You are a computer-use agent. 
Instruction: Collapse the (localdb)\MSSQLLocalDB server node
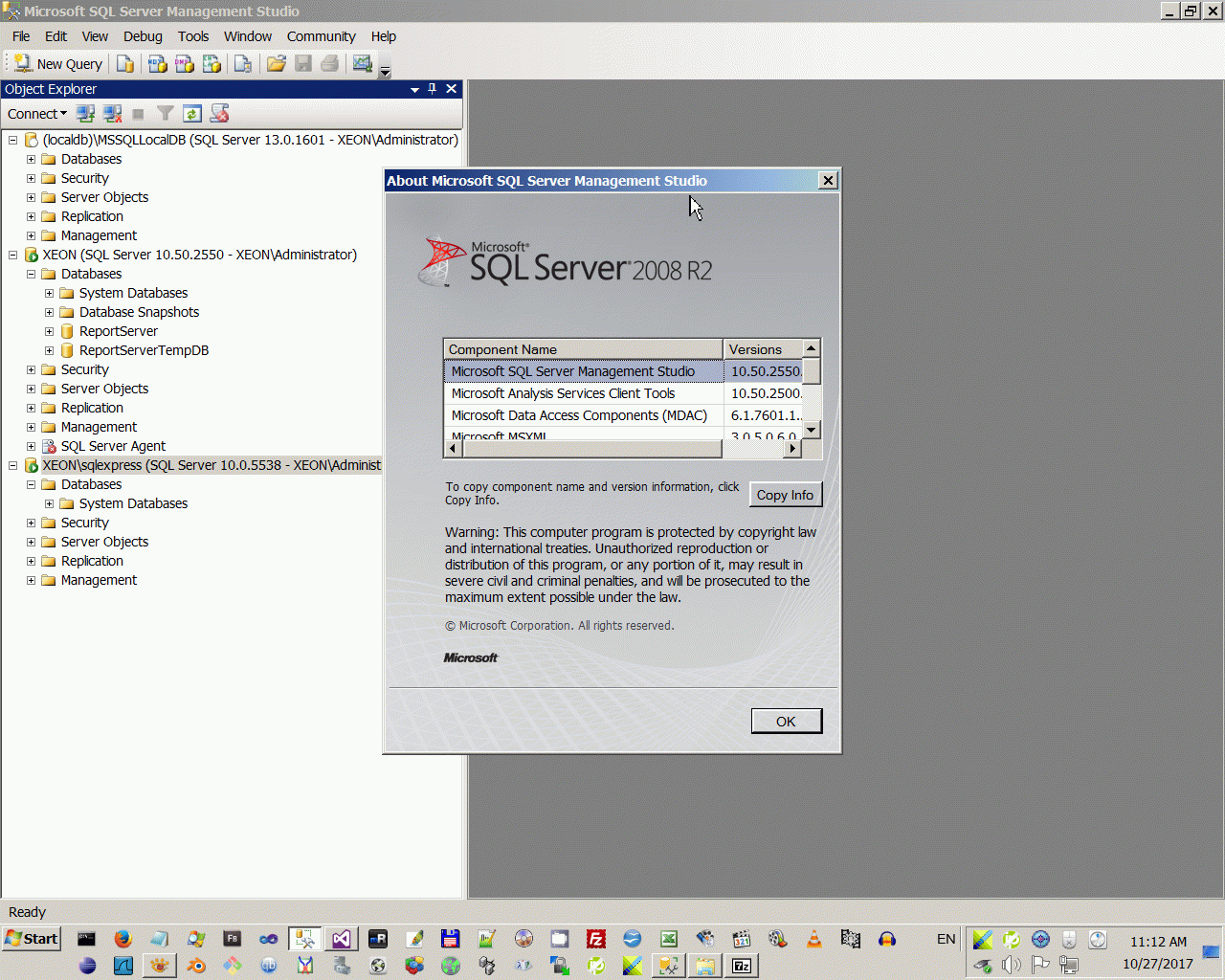point(12,140)
